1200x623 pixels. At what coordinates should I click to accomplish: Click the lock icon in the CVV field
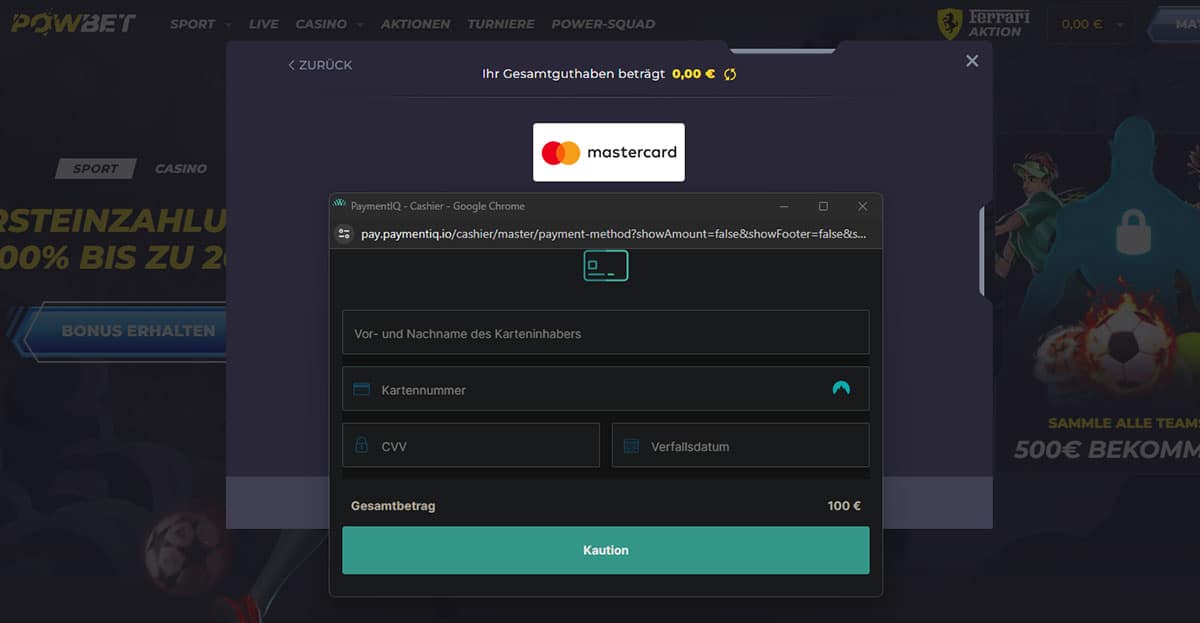[362, 445]
